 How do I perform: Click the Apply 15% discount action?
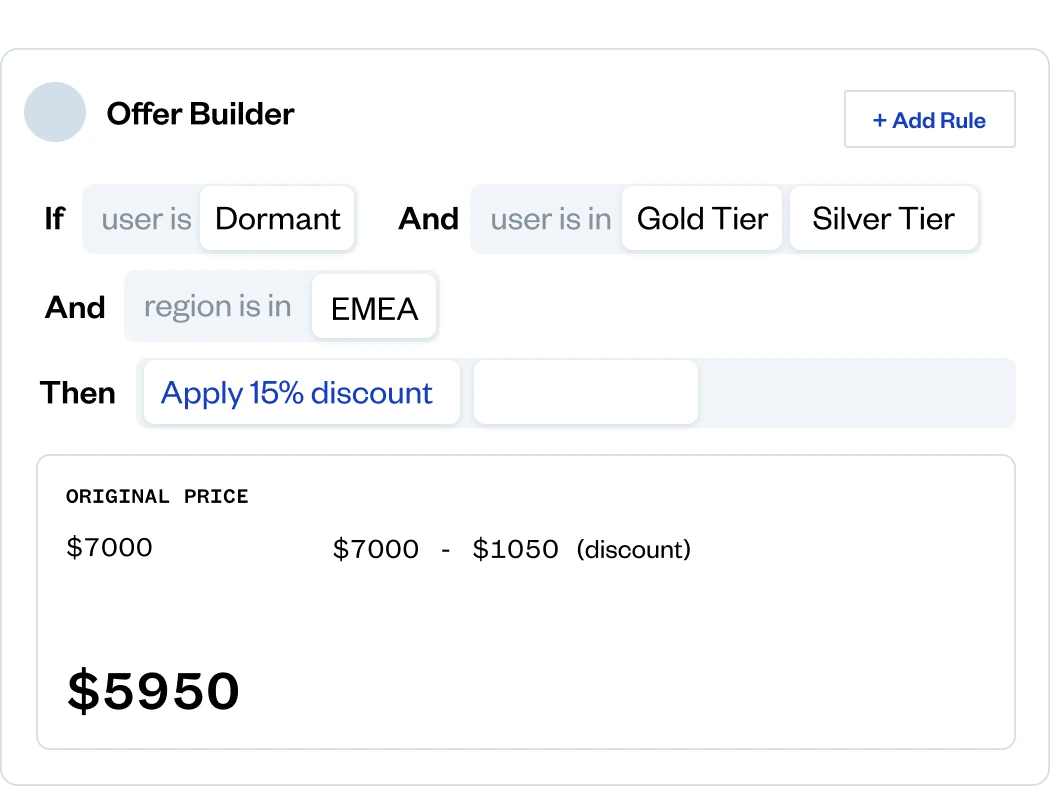[x=299, y=393]
